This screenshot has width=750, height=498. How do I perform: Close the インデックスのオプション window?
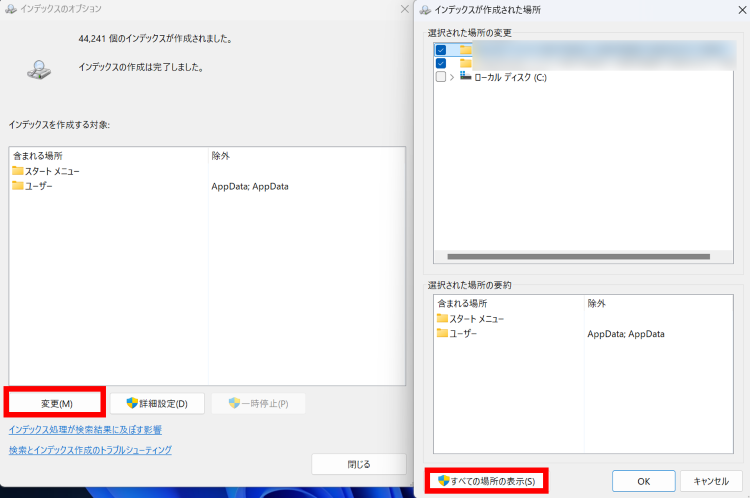(405, 9)
